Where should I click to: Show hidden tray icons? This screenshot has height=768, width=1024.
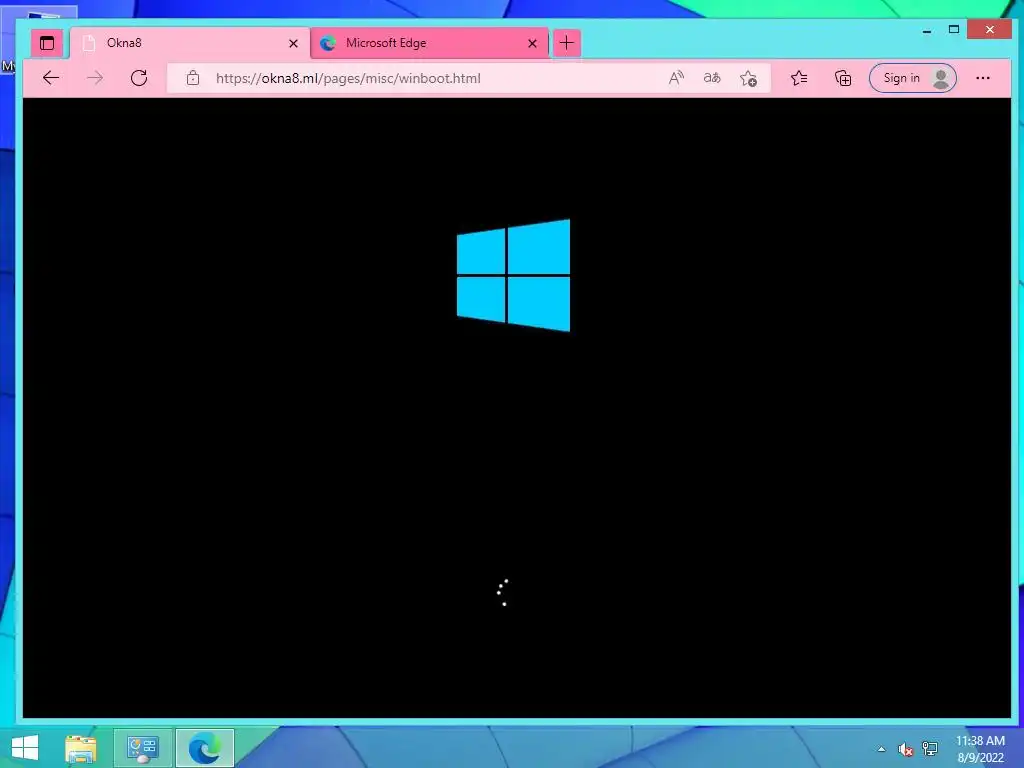click(882, 749)
